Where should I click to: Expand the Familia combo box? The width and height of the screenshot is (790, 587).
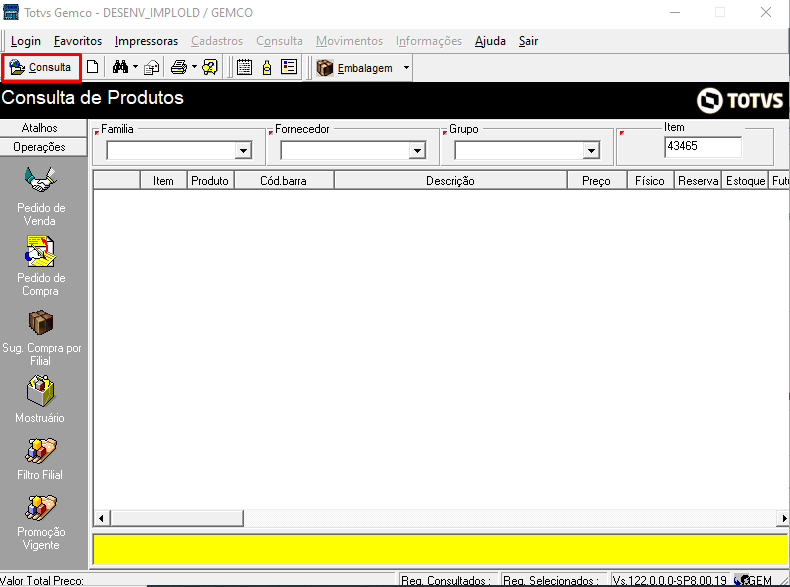pos(243,150)
